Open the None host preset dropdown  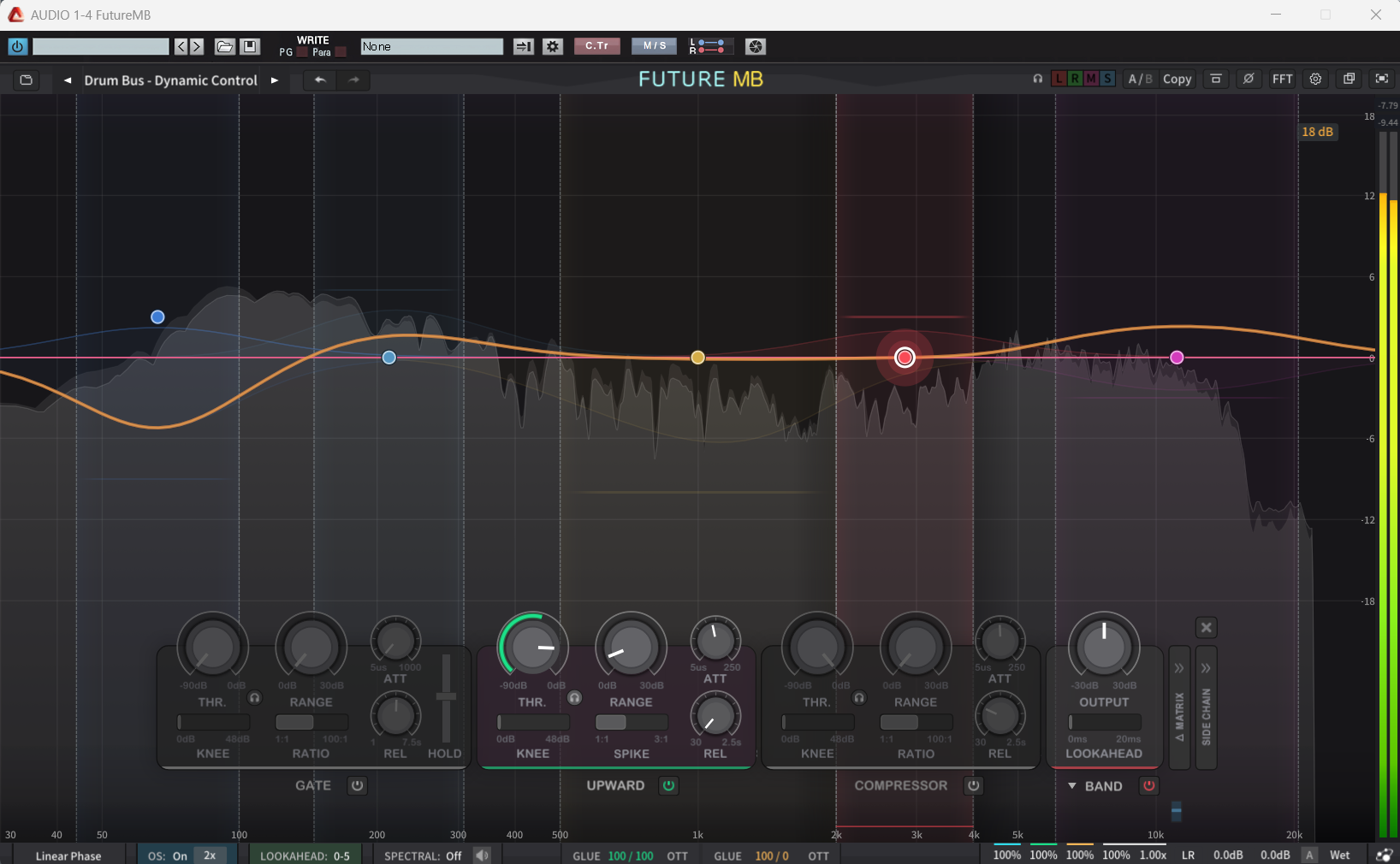click(x=431, y=46)
